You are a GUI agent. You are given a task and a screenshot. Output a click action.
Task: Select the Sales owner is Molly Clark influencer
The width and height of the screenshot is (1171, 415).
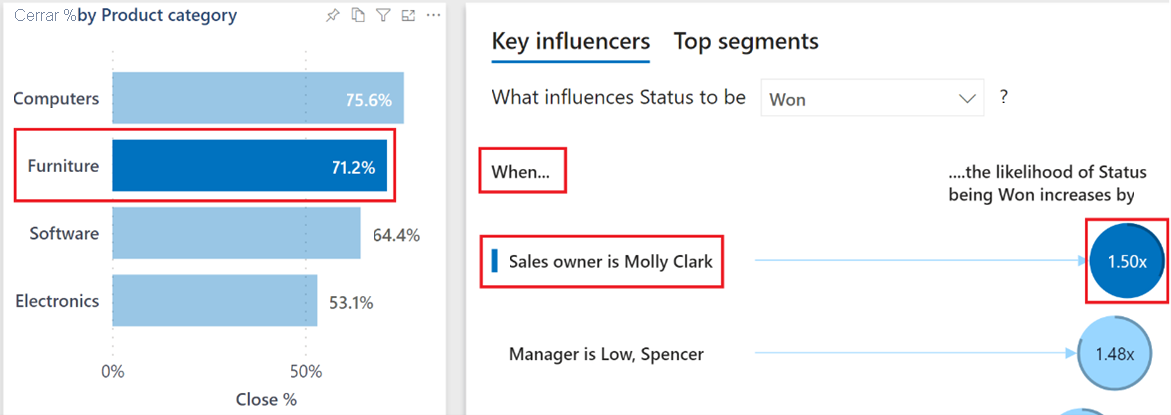pyautogui.click(x=610, y=262)
